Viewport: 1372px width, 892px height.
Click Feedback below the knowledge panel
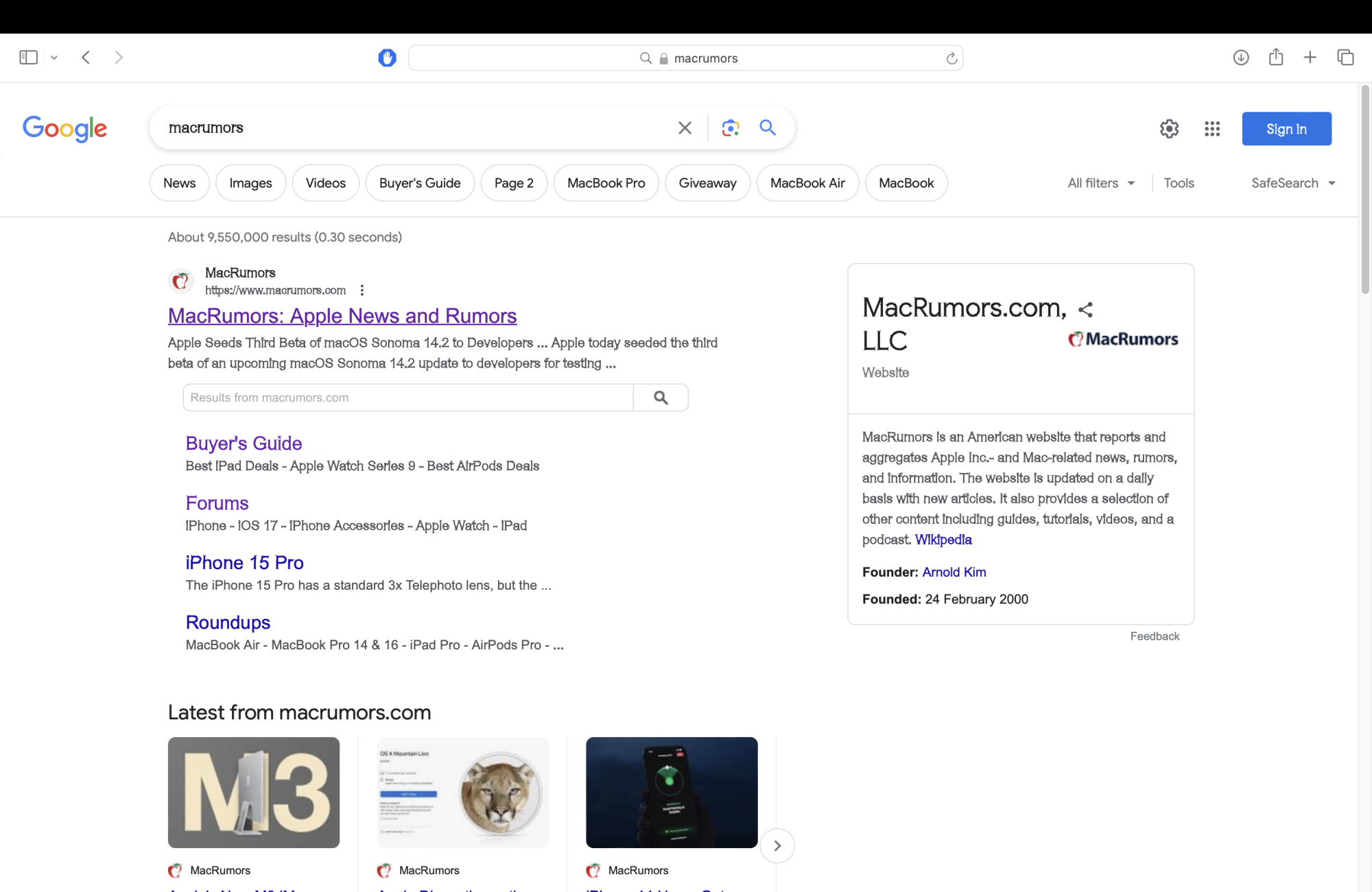pos(1155,636)
